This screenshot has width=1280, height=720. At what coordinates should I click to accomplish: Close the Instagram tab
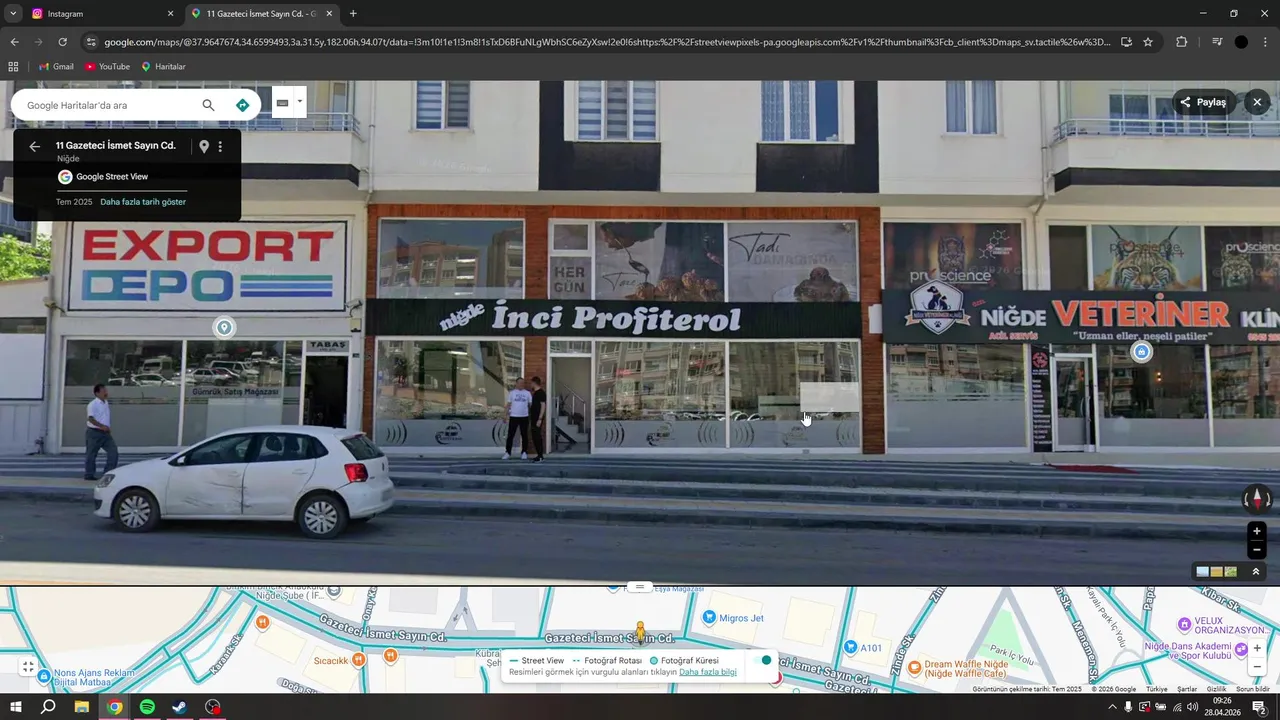(170, 14)
